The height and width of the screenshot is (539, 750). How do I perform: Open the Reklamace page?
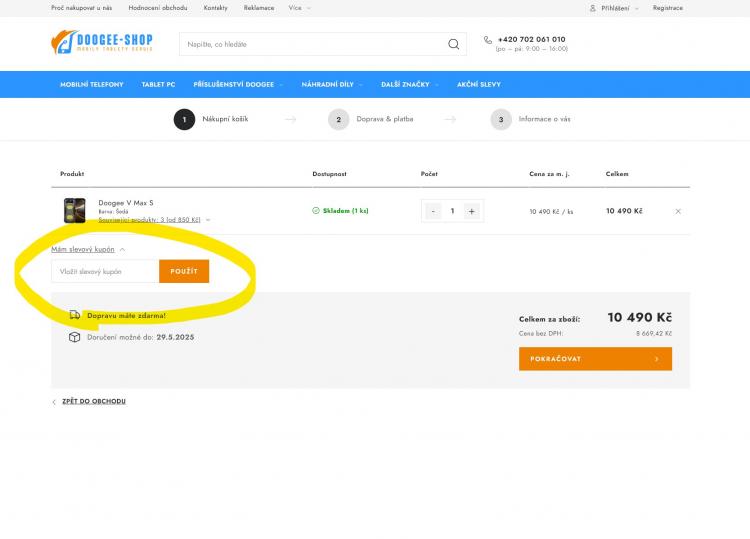click(259, 8)
